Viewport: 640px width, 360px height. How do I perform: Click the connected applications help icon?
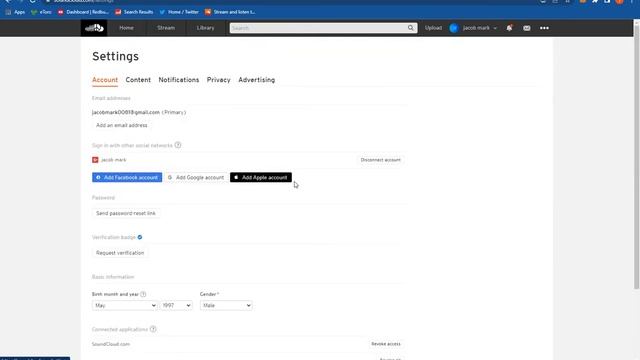tap(153, 329)
